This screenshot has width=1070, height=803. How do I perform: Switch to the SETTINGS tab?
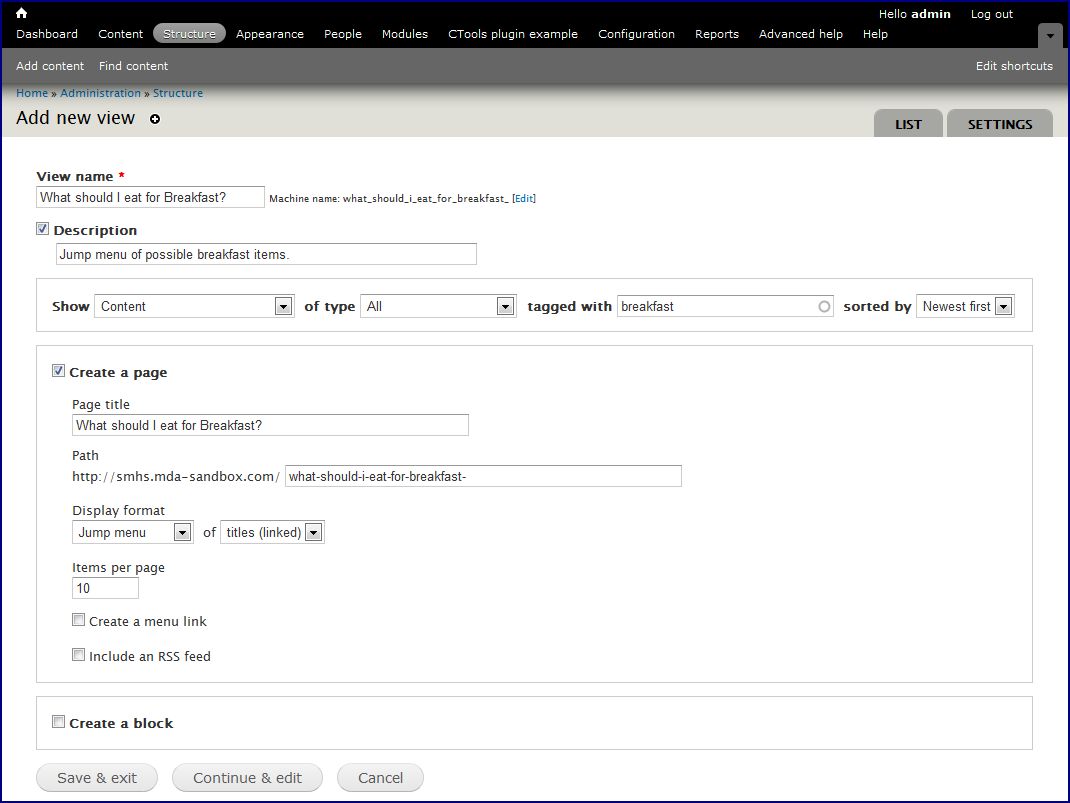(1000, 124)
